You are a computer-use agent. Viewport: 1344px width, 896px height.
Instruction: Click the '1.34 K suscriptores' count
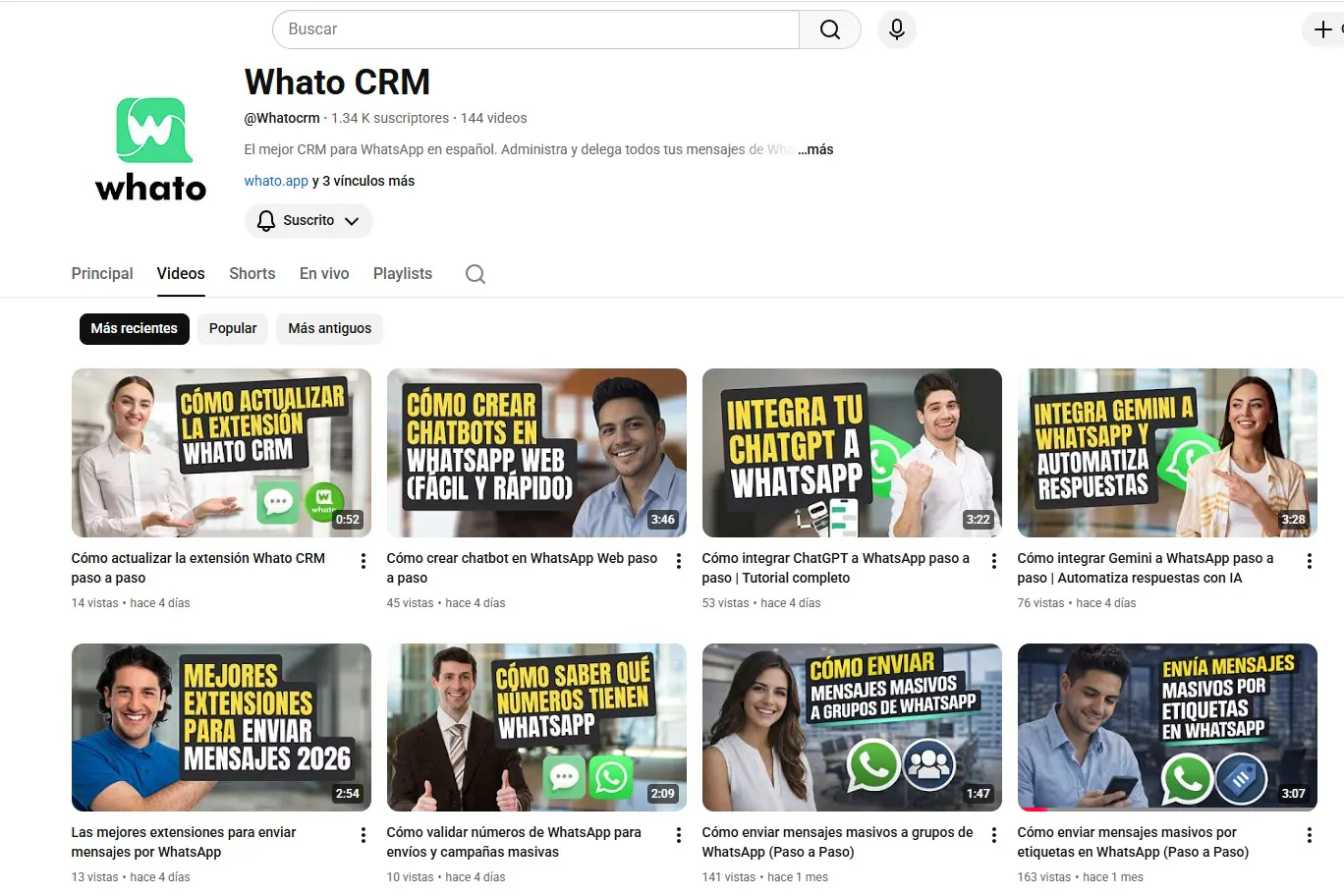[x=390, y=119]
